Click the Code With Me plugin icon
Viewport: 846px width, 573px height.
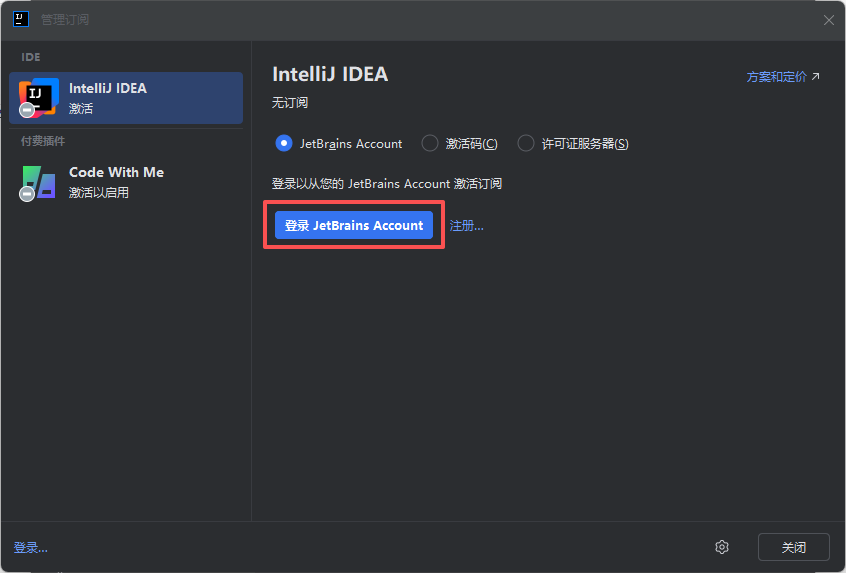click(38, 182)
